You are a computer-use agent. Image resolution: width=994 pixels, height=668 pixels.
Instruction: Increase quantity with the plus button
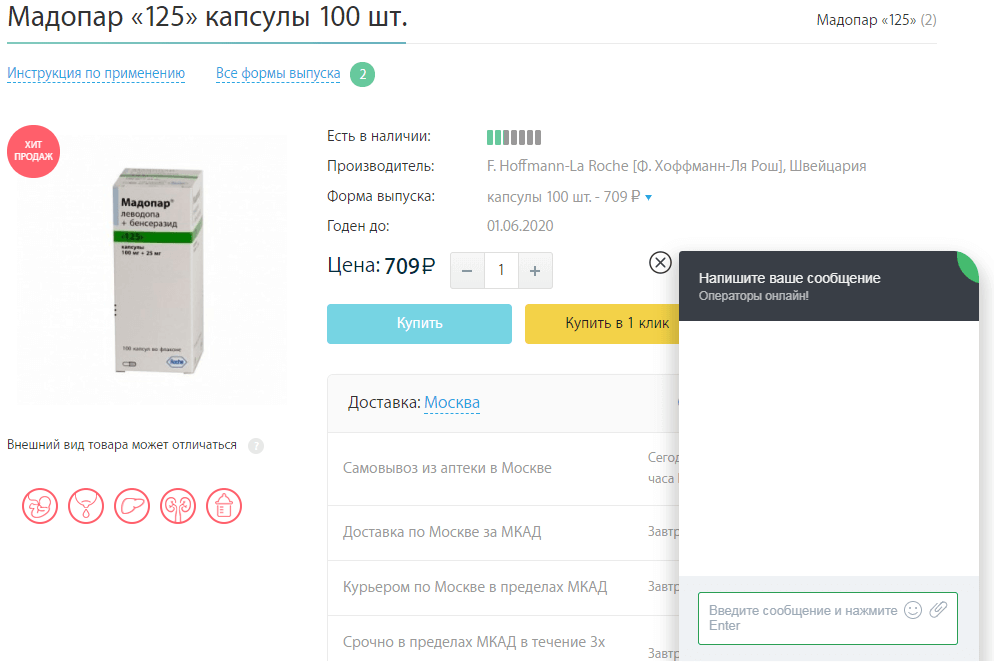pos(535,271)
